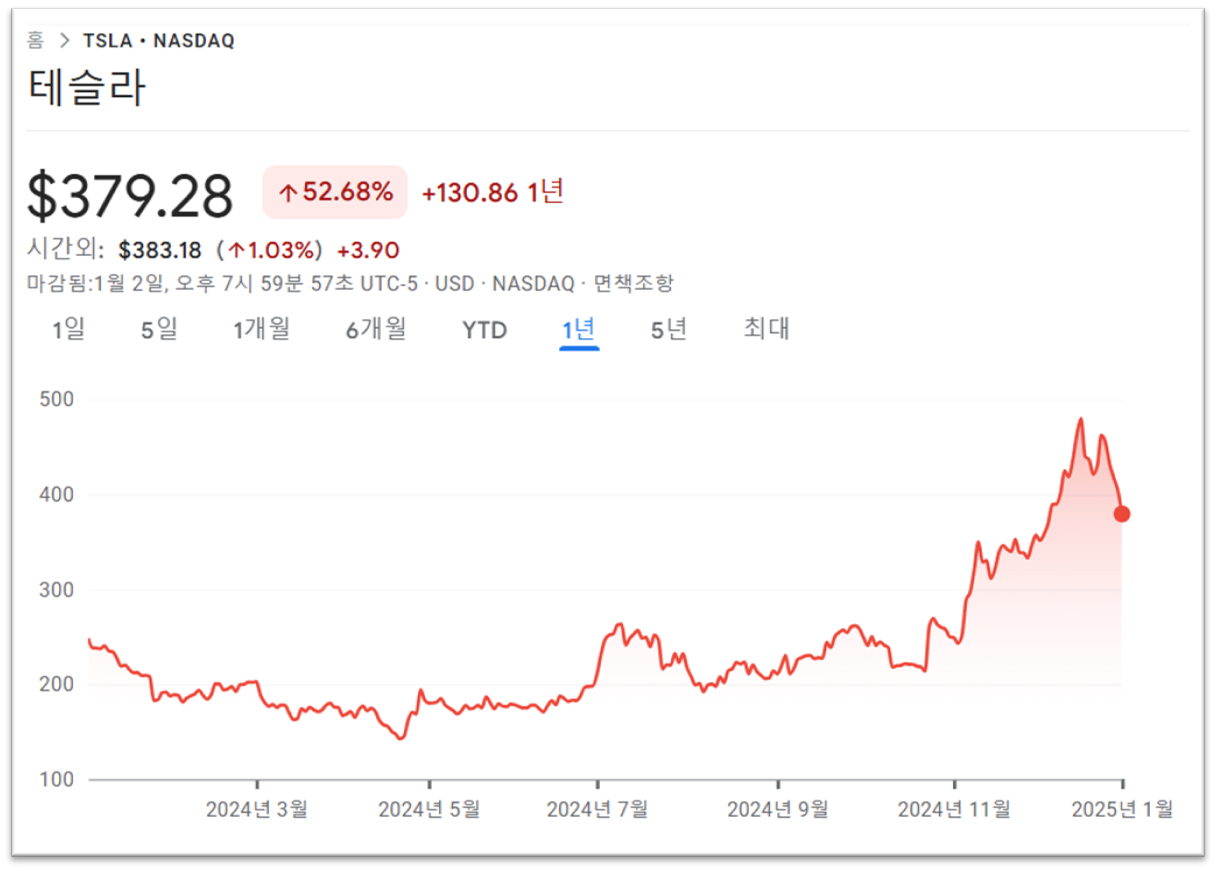
Task: Open the 면책조항 disclaimer link
Action: coord(634,283)
